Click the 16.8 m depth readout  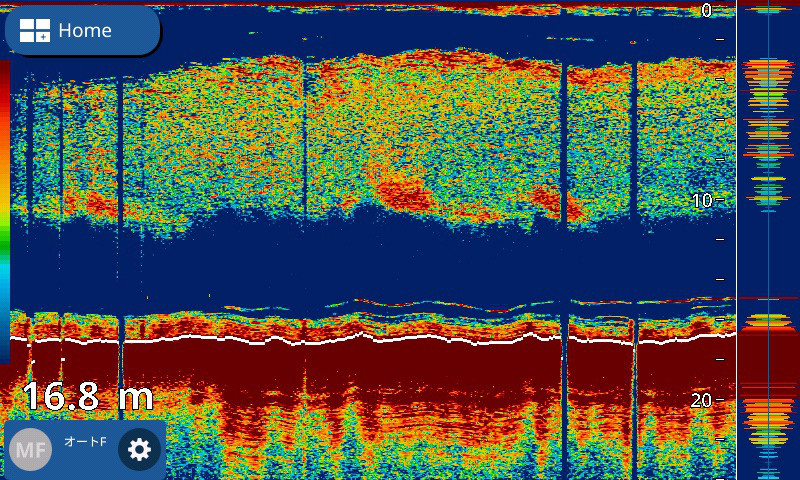point(88,397)
